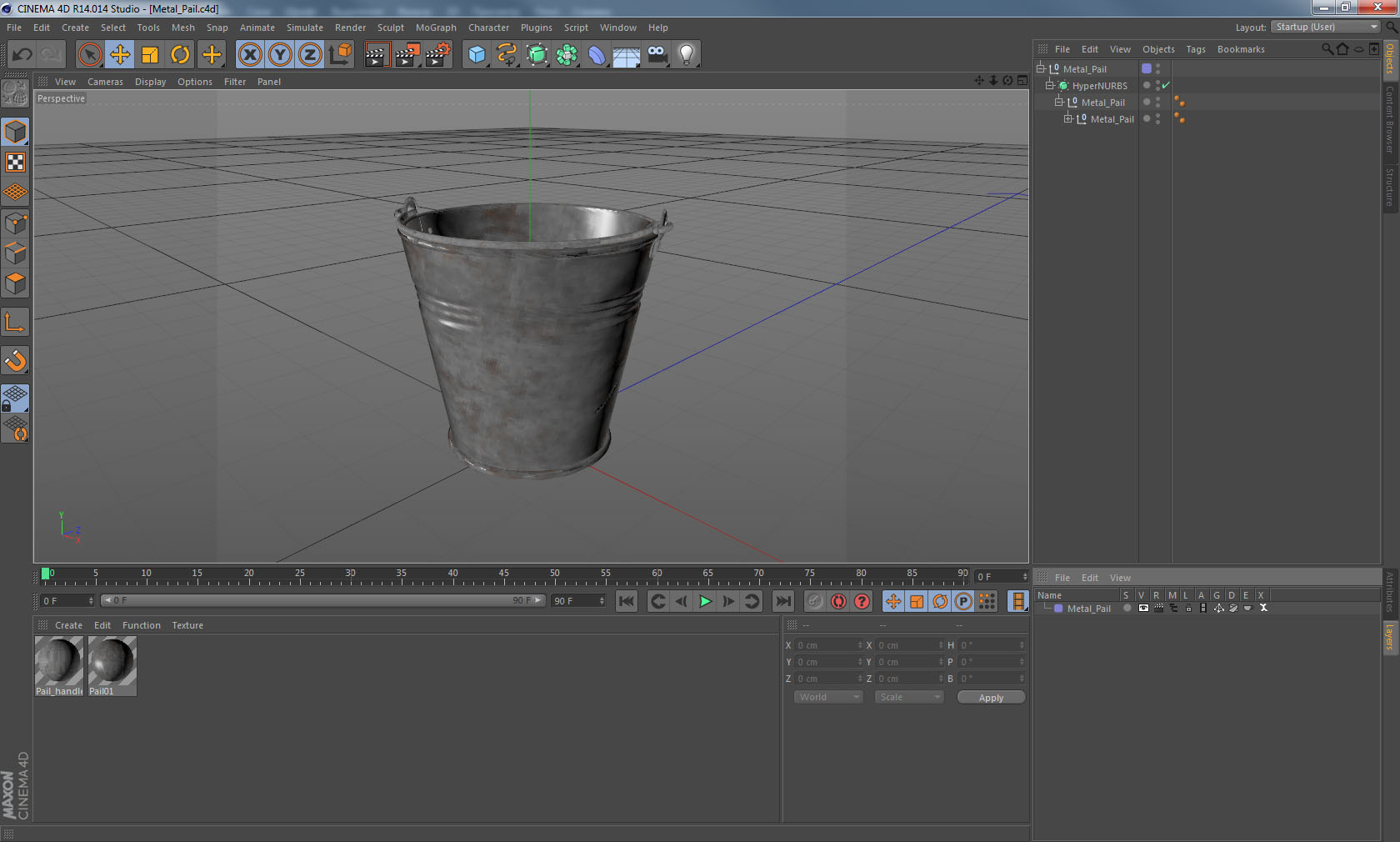Open the World coordinate dropdown

[x=828, y=697]
